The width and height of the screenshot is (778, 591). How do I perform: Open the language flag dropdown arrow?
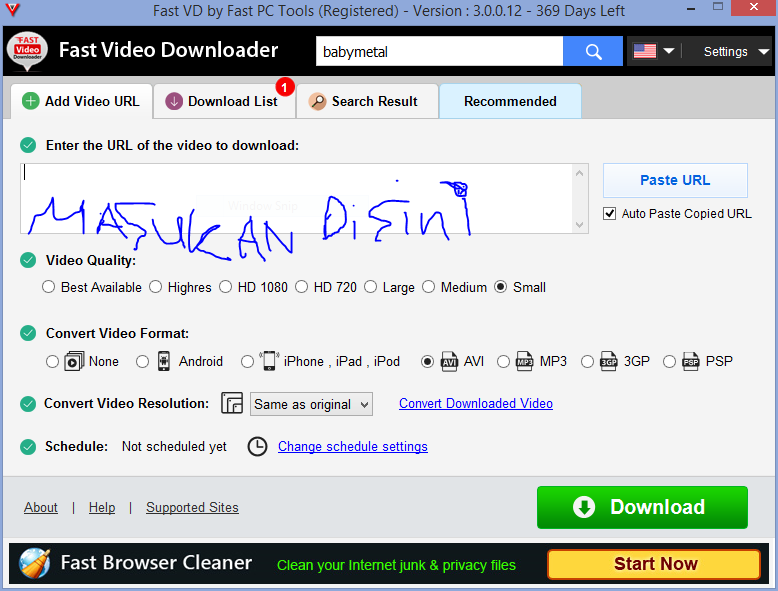tap(668, 51)
